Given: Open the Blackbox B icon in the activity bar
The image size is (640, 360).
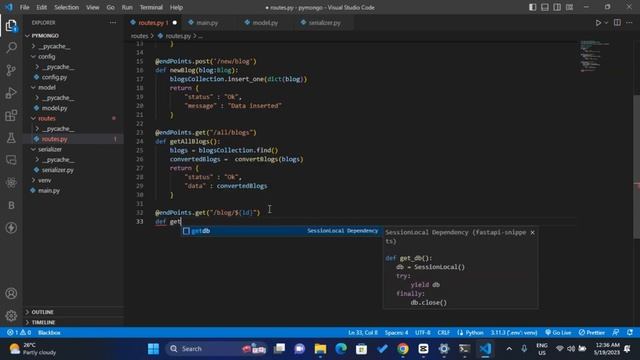Looking at the screenshot, I should 11,205.
